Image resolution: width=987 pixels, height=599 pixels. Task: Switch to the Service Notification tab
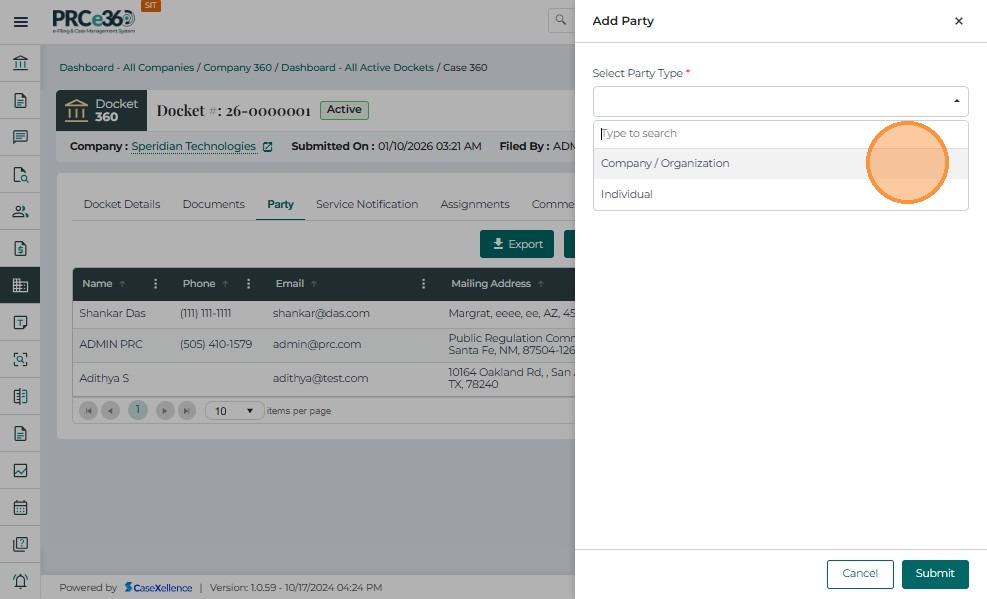(x=367, y=204)
